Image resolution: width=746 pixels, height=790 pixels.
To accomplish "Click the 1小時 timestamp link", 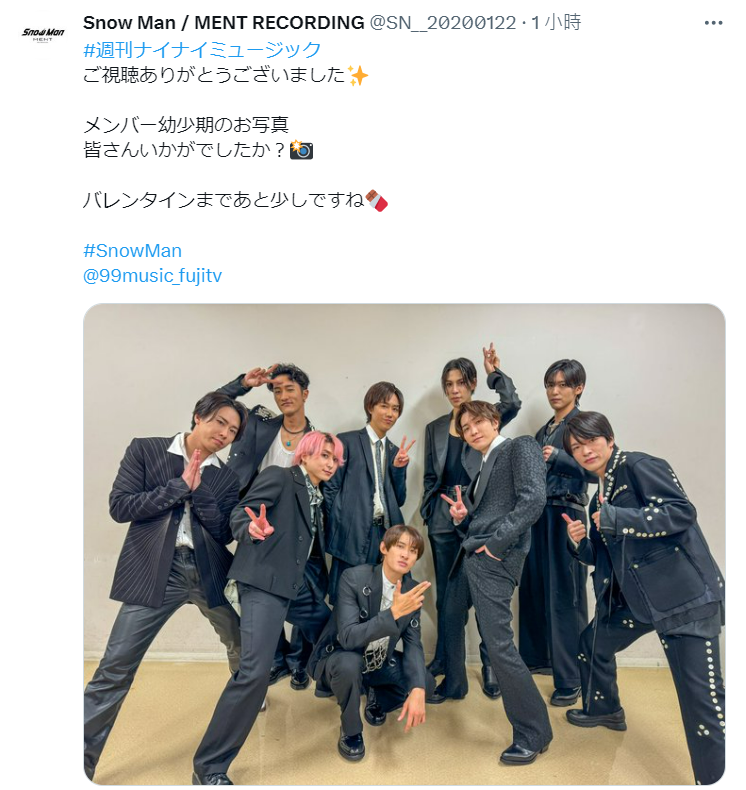I will (556, 23).
